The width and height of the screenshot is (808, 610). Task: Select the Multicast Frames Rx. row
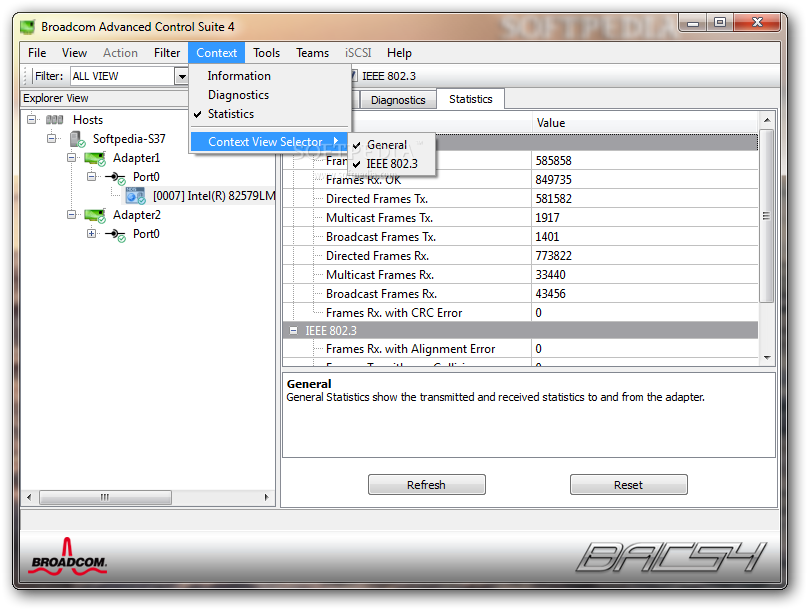[520, 275]
